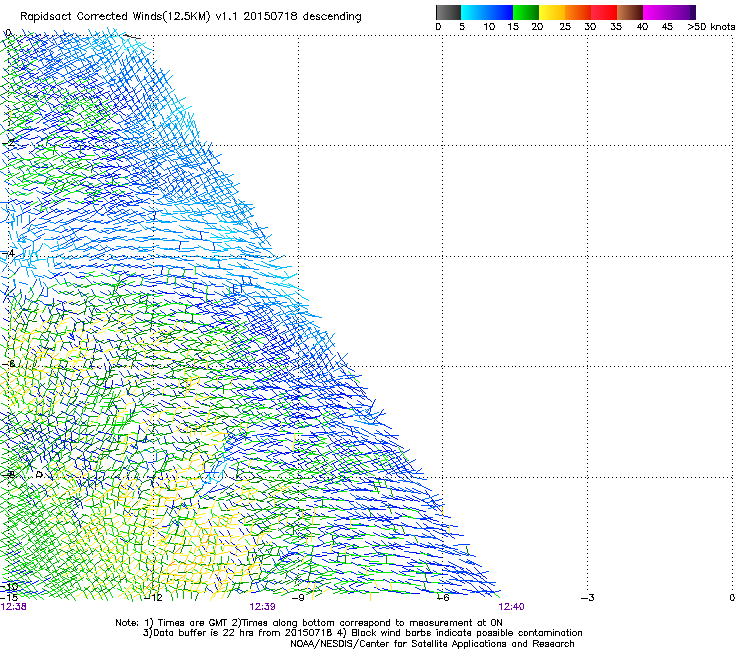Click the '12:40' time label

512,607
